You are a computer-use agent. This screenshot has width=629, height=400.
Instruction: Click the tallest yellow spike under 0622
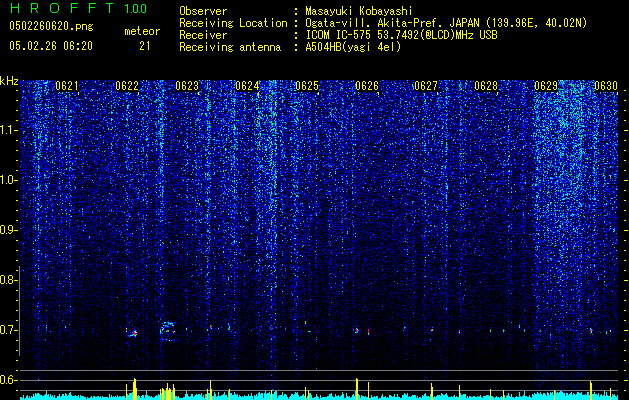[x=135, y=388]
